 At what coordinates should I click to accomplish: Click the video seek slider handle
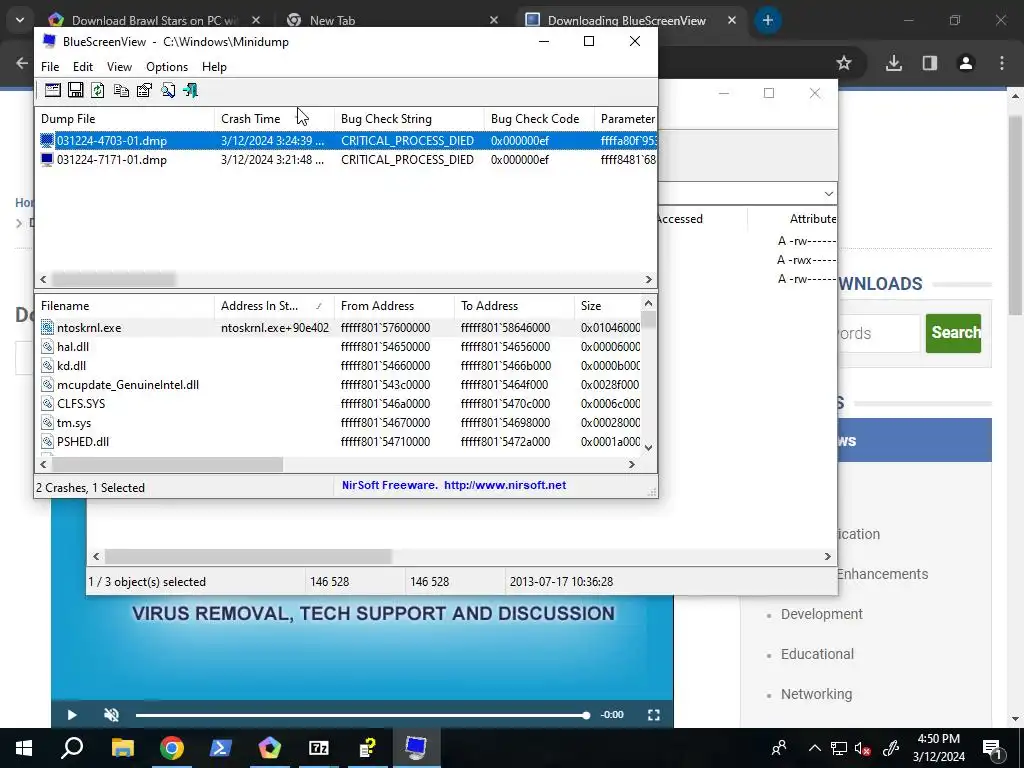point(586,715)
